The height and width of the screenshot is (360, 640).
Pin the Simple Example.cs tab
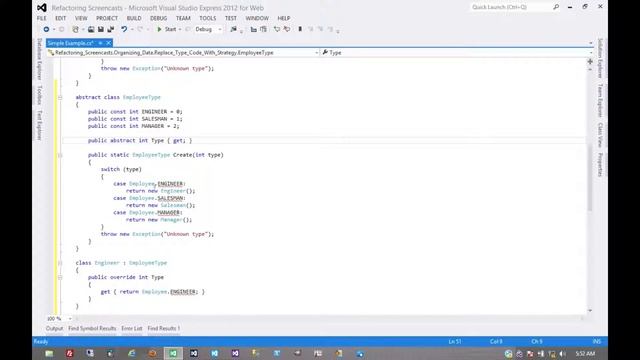click(x=100, y=43)
